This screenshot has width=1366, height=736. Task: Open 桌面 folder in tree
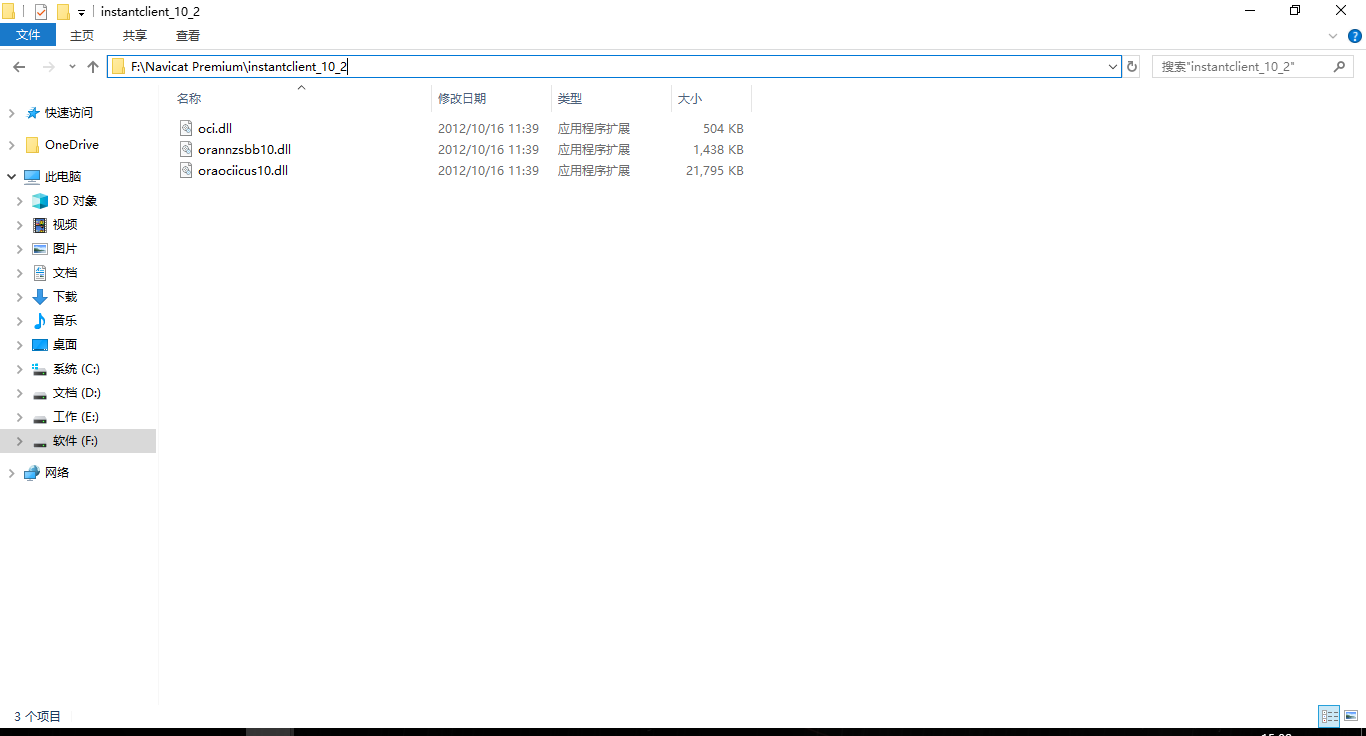65,345
